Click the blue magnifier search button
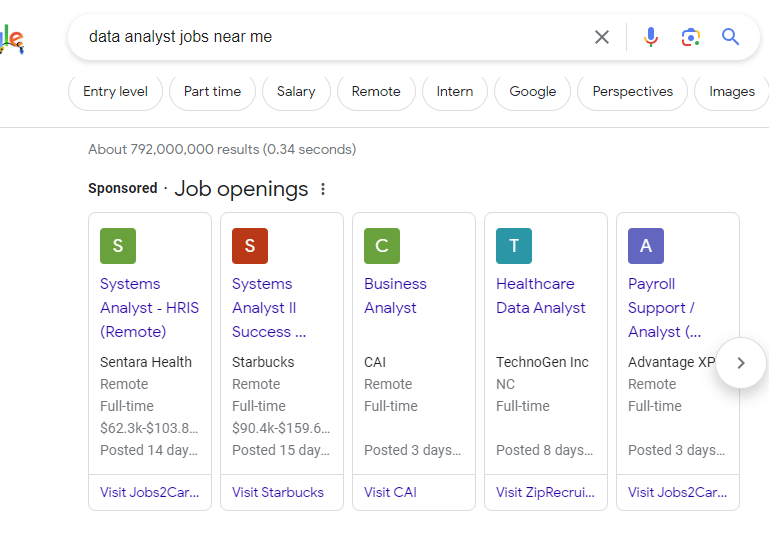The height and width of the screenshot is (551, 769). (730, 37)
